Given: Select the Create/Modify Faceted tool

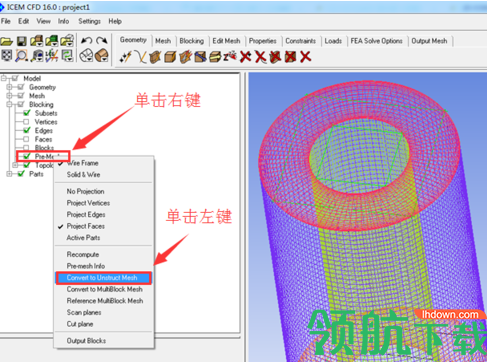Looking at the screenshot, I should click(185, 57).
